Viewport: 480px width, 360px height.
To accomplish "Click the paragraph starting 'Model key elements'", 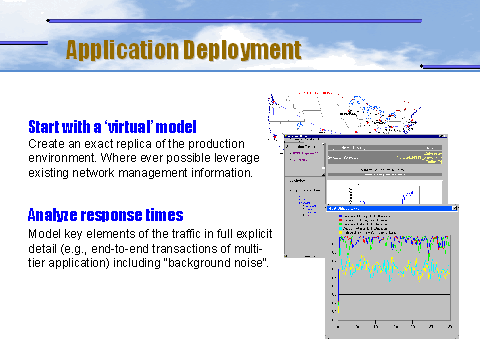I will 150,248.
